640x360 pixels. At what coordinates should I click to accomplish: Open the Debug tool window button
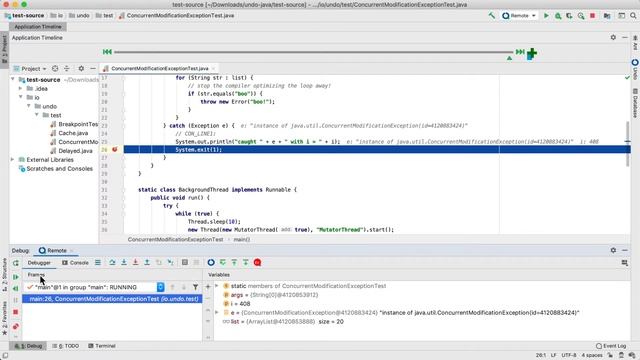pos(29,346)
